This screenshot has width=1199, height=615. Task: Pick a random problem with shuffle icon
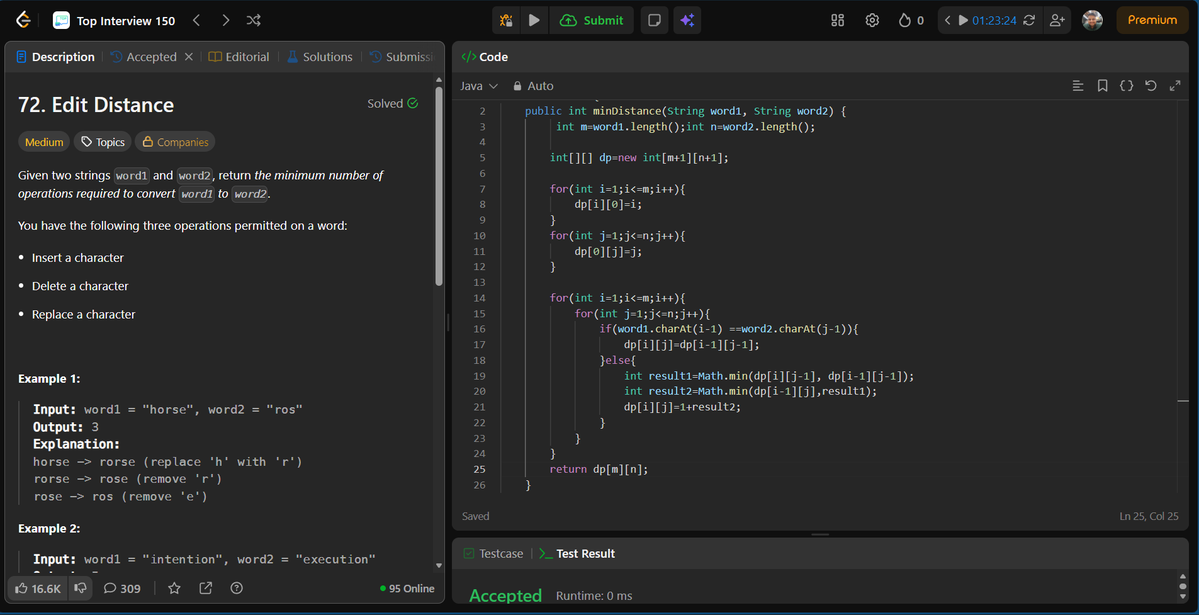pos(253,21)
